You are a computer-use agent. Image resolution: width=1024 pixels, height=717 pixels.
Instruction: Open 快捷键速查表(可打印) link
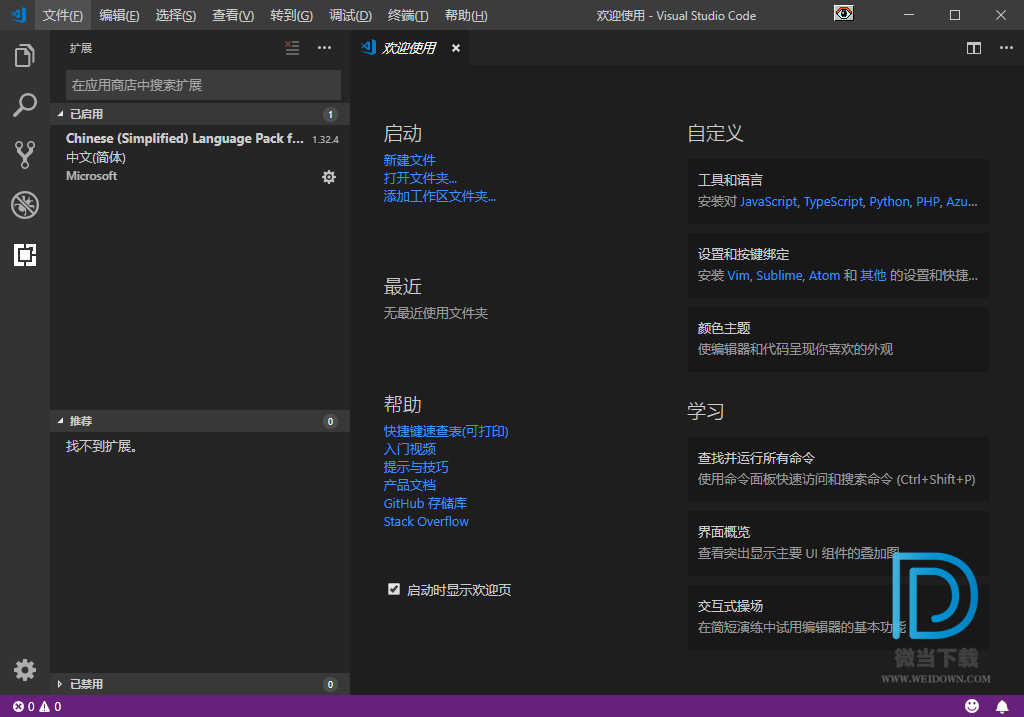(x=446, y=431)
